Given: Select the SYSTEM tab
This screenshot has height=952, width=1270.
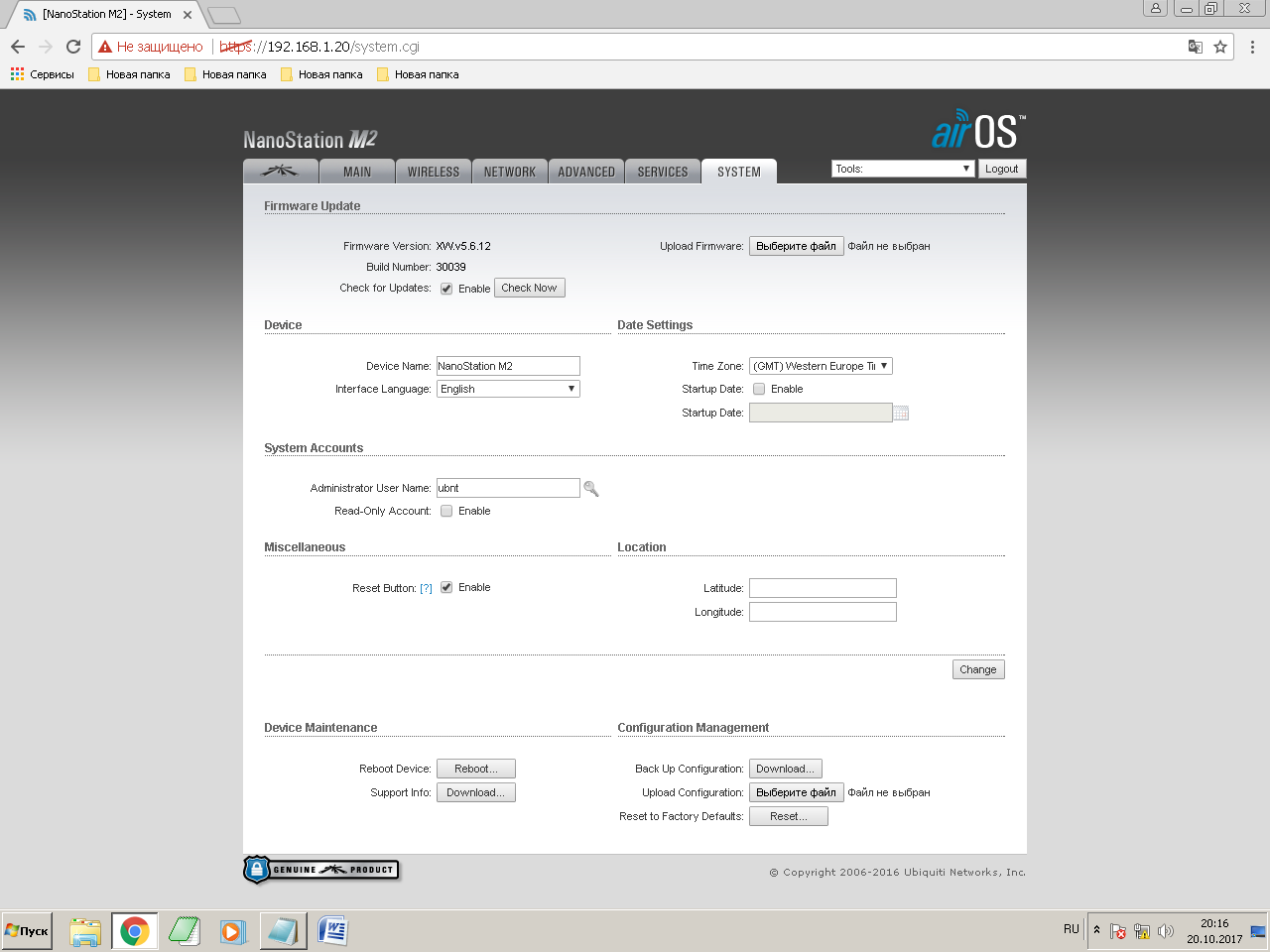Looking at the screenshot, I should 739,172.
